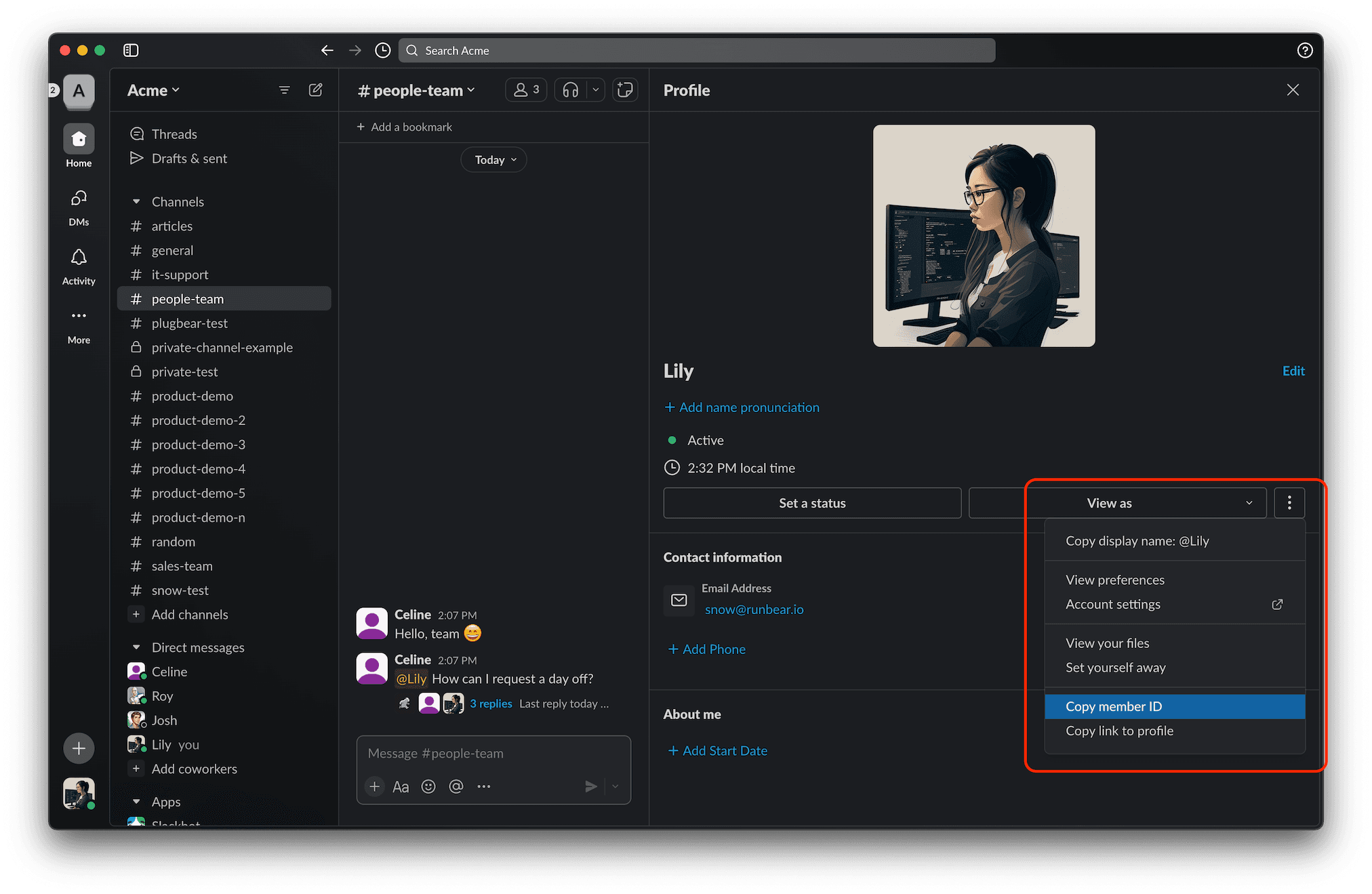Choose Set yourself away
1372x894 pixels.
pos(1175,668)
